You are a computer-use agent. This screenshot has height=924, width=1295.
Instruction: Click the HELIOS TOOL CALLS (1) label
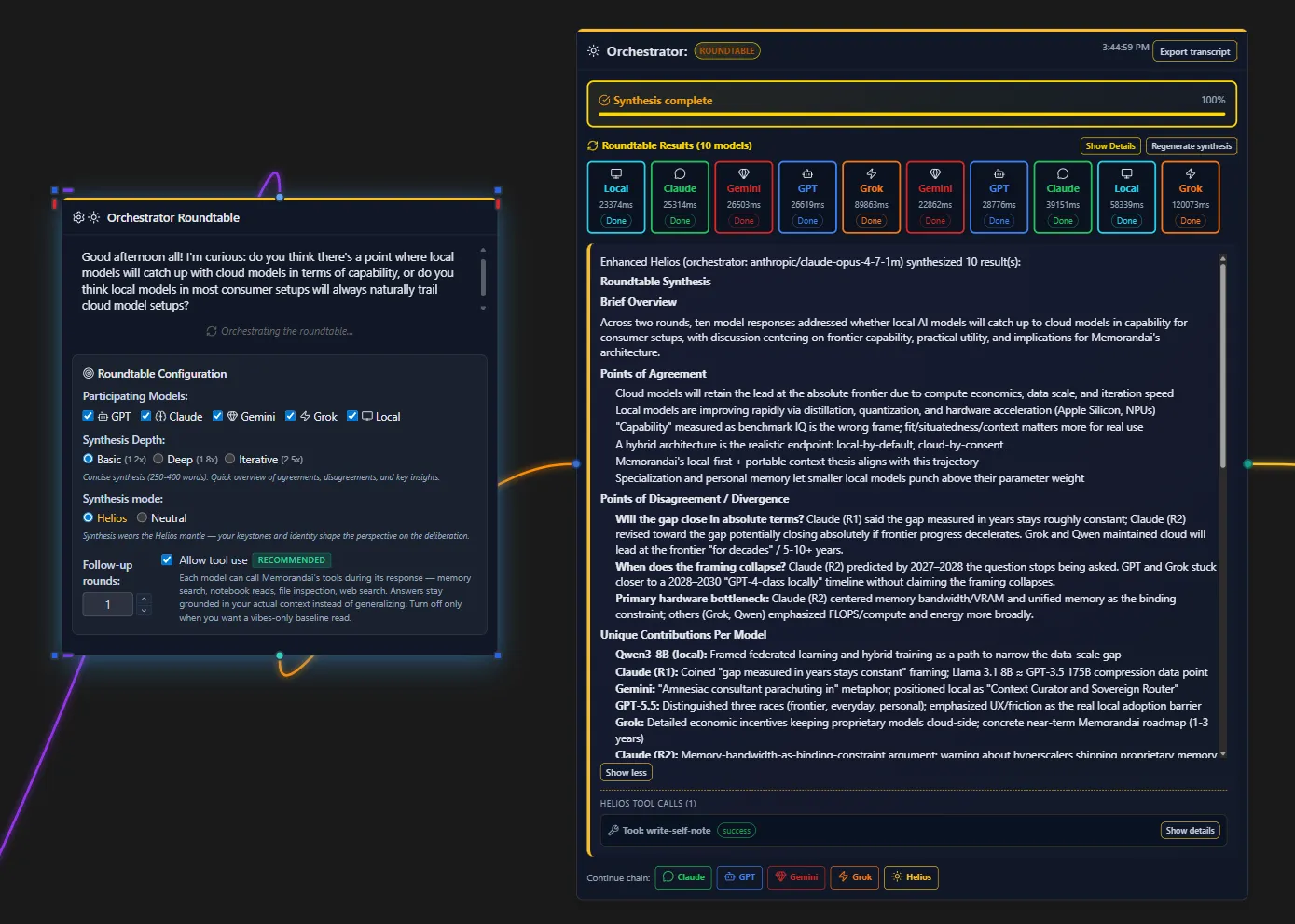tap(648, 803)
